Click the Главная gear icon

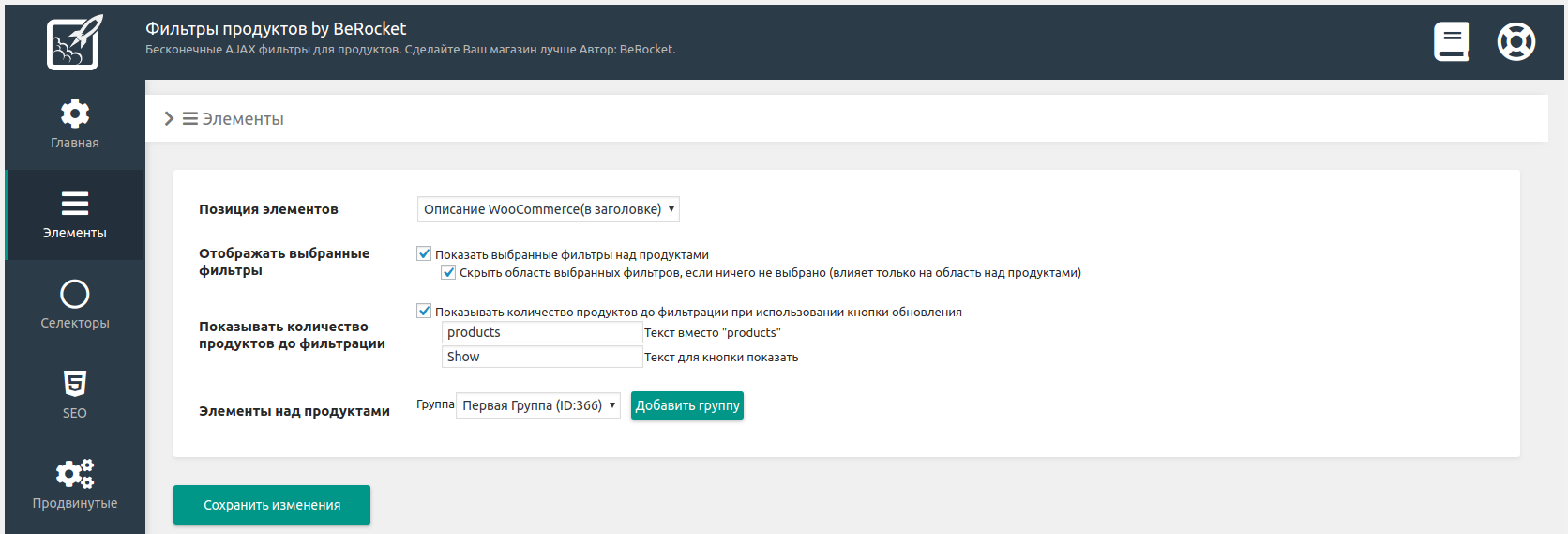pos(75,114)
